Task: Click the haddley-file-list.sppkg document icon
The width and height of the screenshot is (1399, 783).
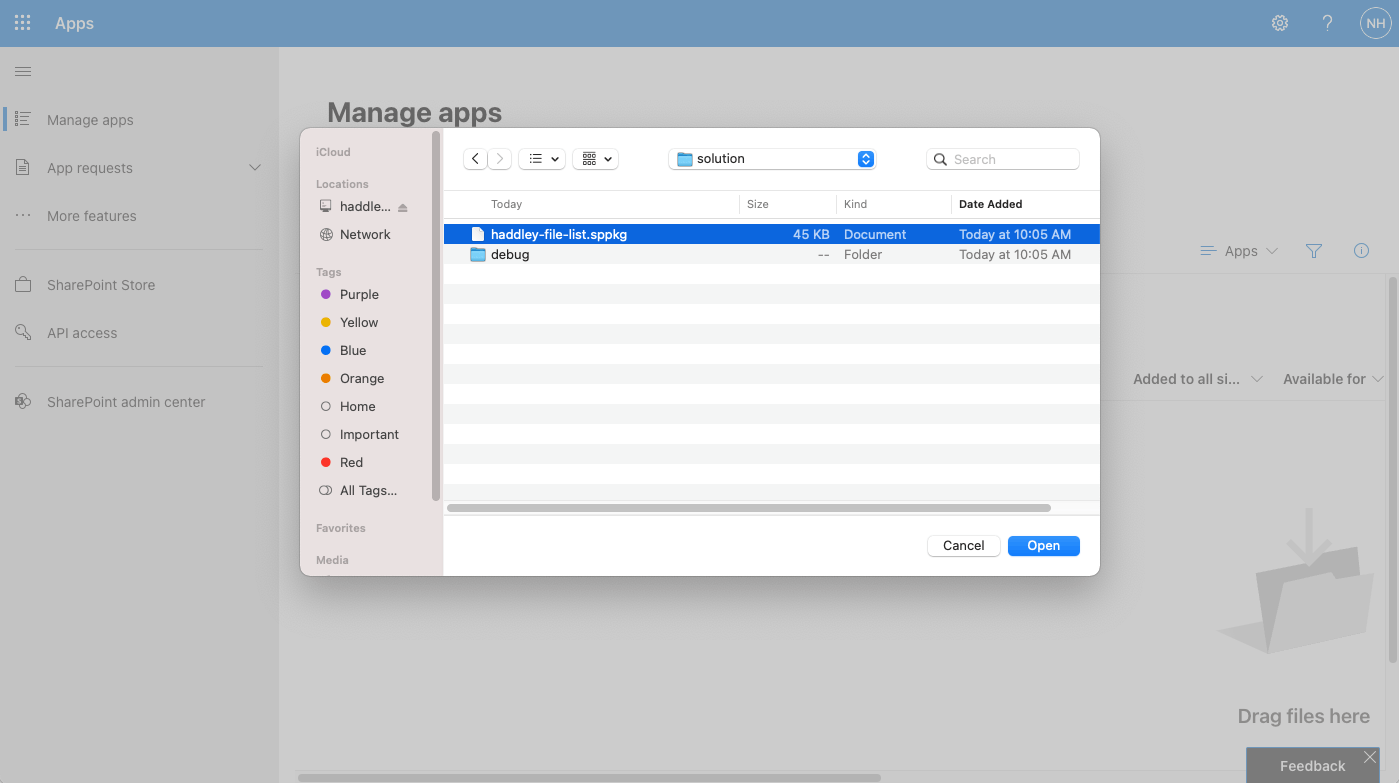Action: [x=478, y=234]
